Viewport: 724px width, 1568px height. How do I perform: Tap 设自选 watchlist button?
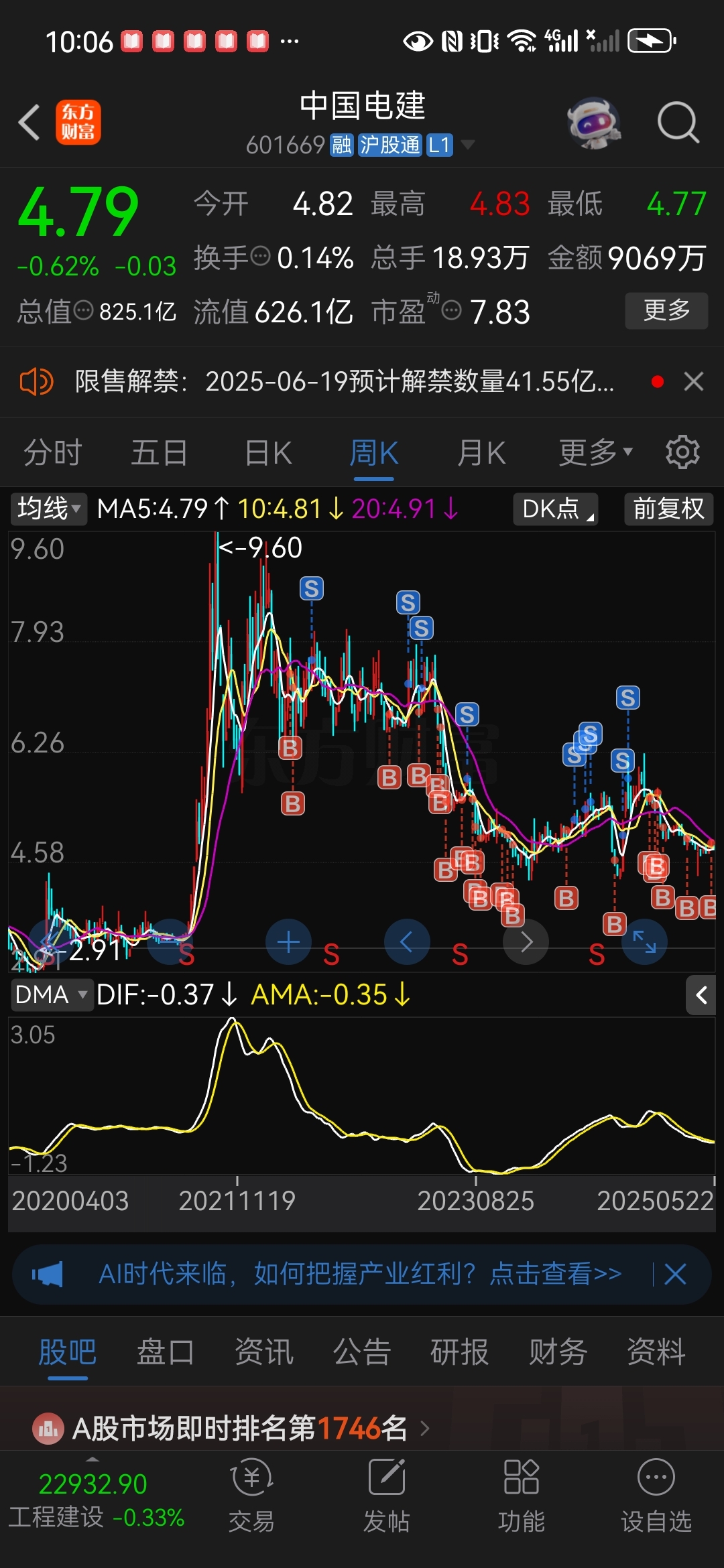(x=656, y=1496)
